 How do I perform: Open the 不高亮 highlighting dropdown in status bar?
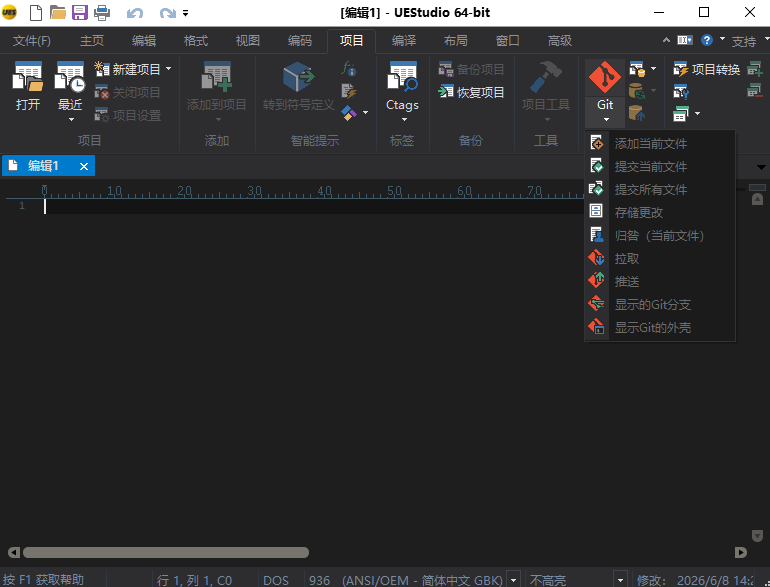coord(620,580)
